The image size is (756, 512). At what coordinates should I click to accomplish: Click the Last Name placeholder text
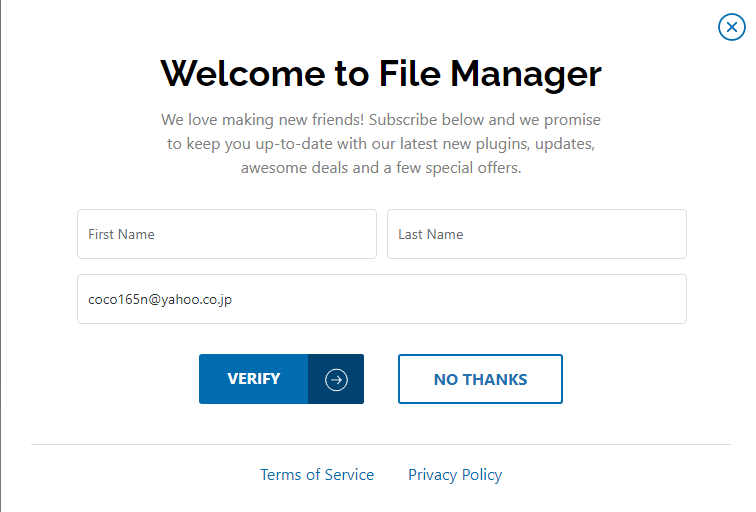[x=431, y=234]
